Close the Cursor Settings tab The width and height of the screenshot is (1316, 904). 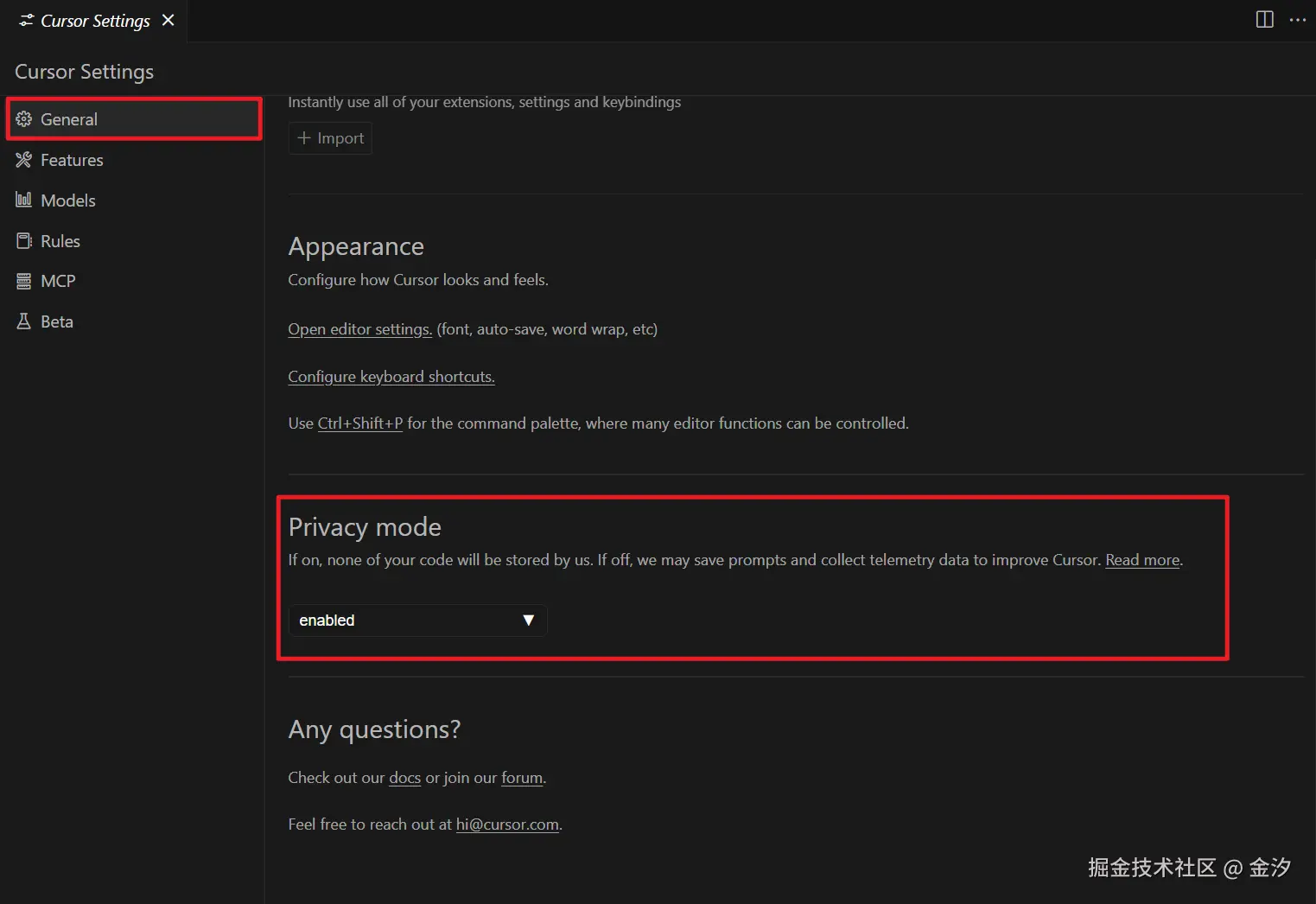point(168,20)
